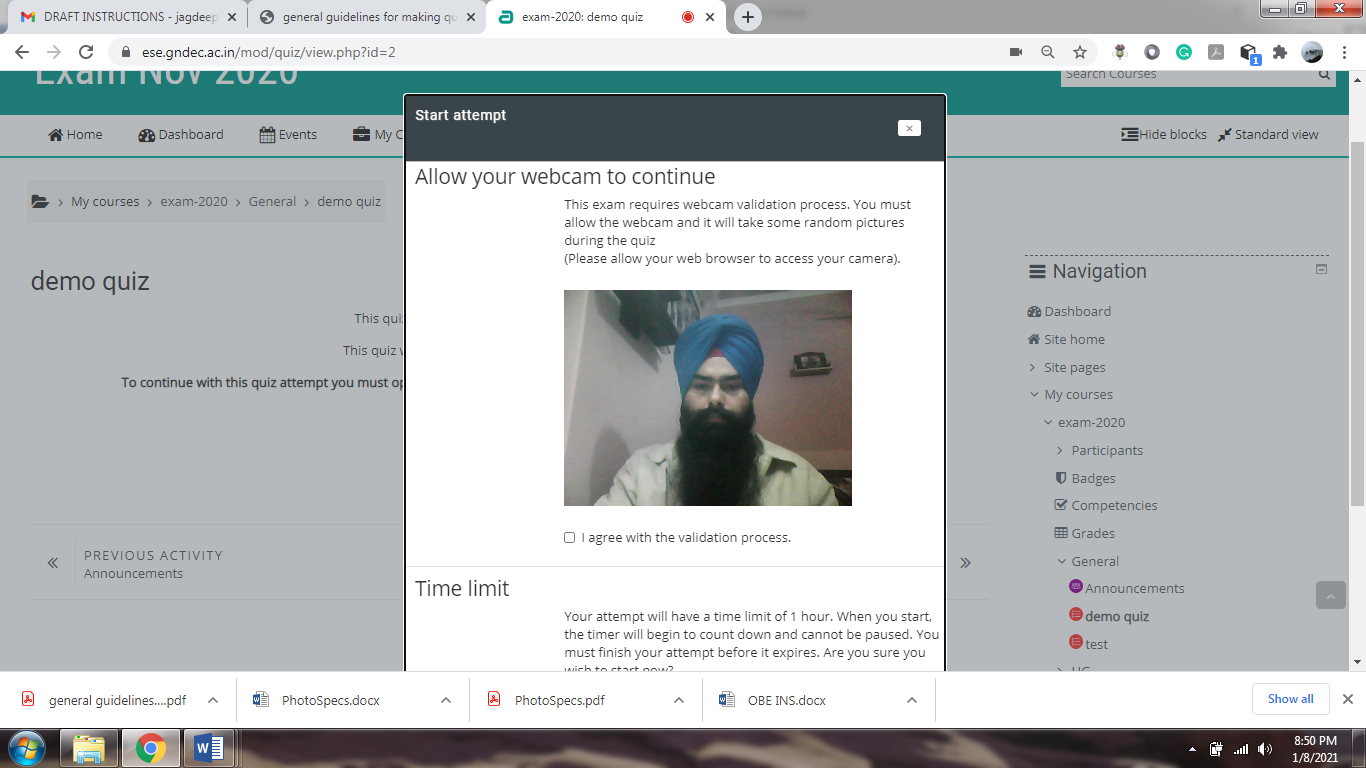Open a new browser tab
1366x768 pixels.
click(x=747, y=17)
